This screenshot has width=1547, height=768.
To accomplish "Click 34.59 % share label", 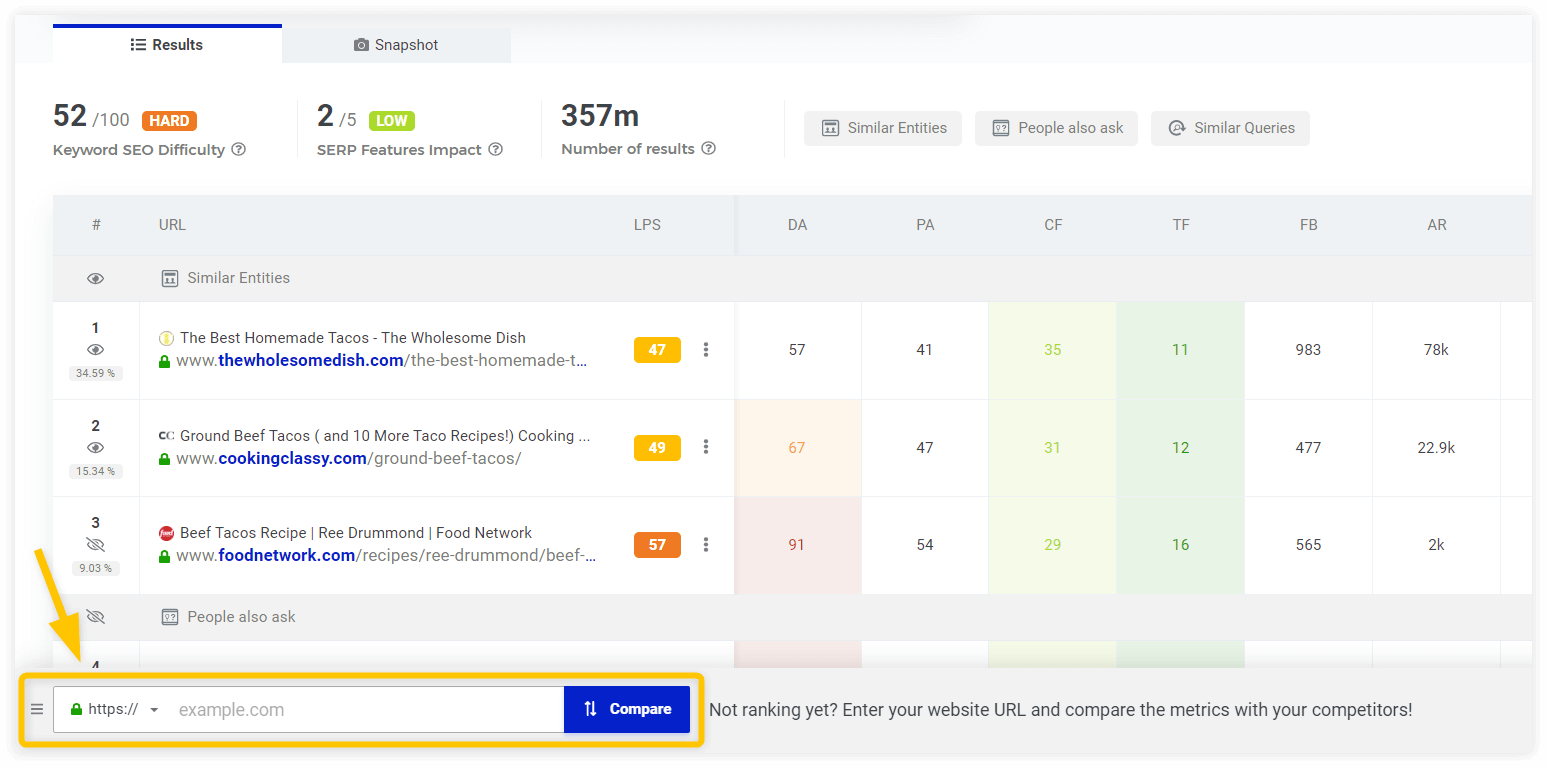I will [95, 373].
